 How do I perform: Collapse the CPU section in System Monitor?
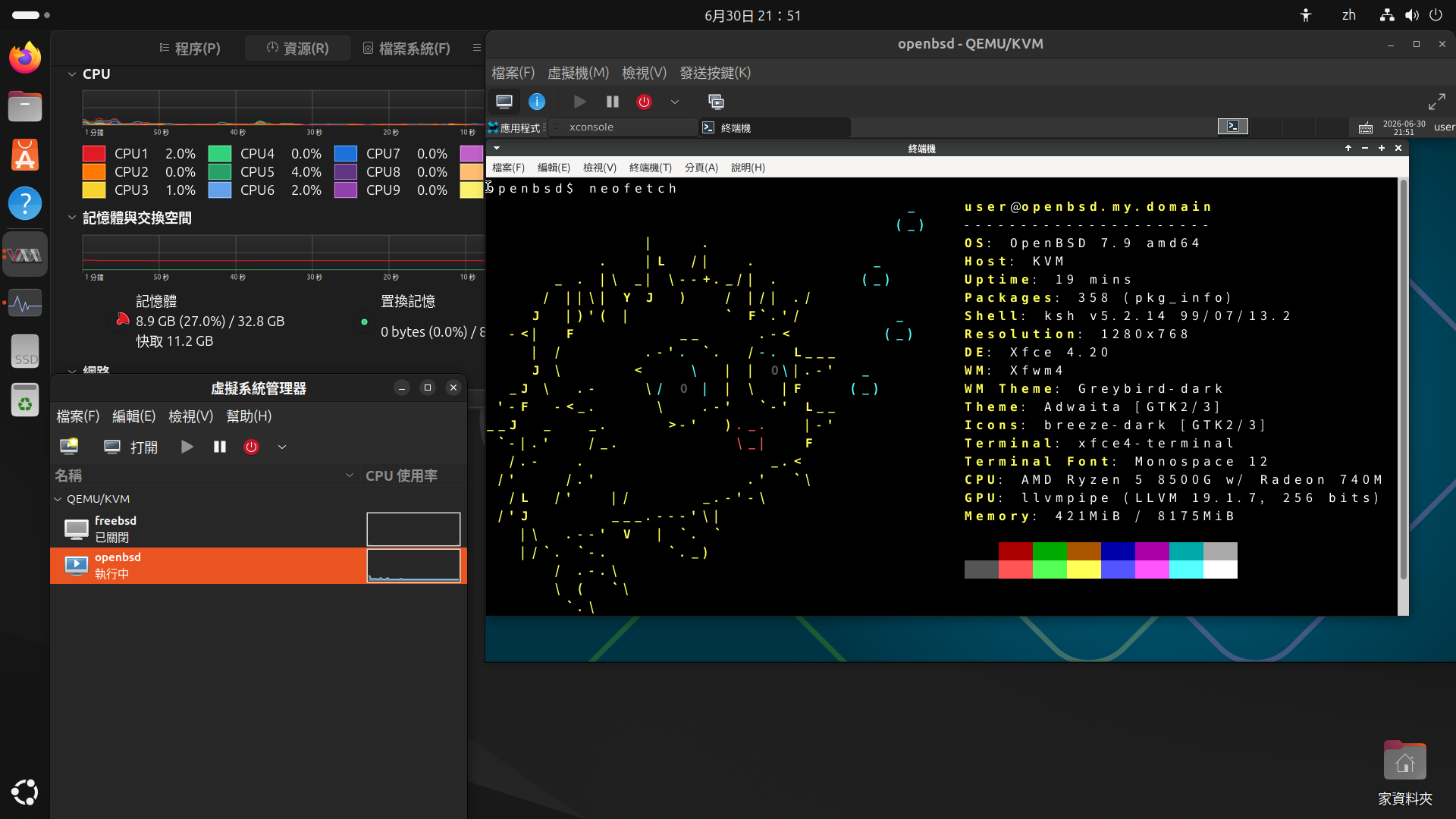tap(72, 74)
